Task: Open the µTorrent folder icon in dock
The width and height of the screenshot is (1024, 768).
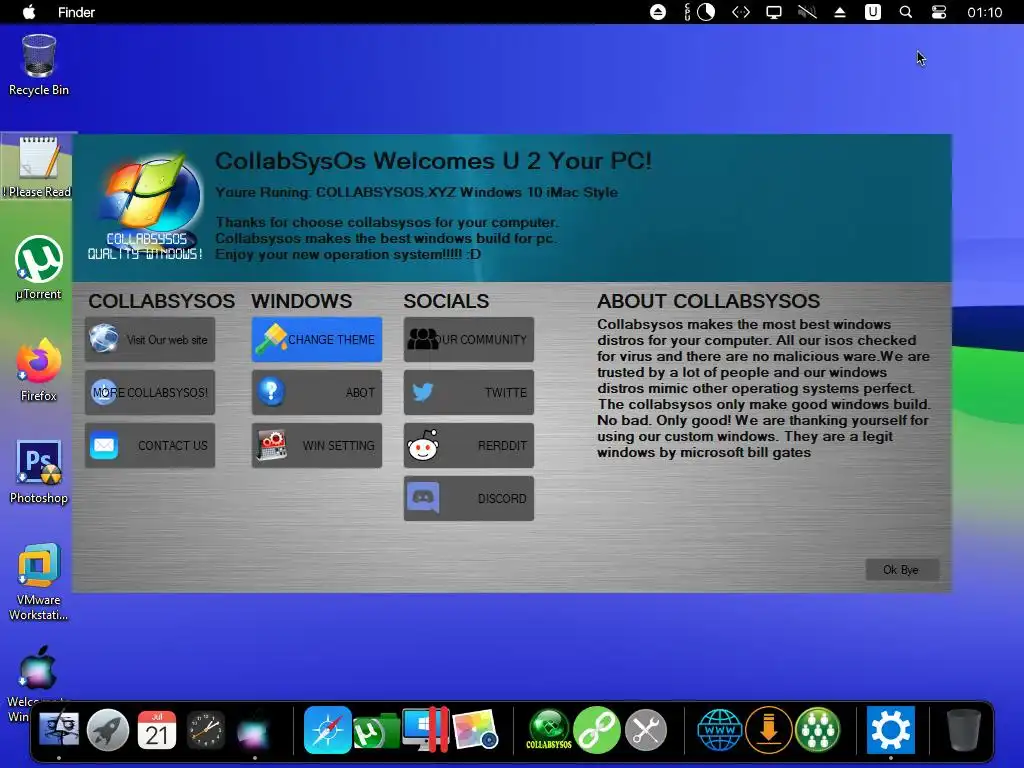Action: [x=376, y=731]
